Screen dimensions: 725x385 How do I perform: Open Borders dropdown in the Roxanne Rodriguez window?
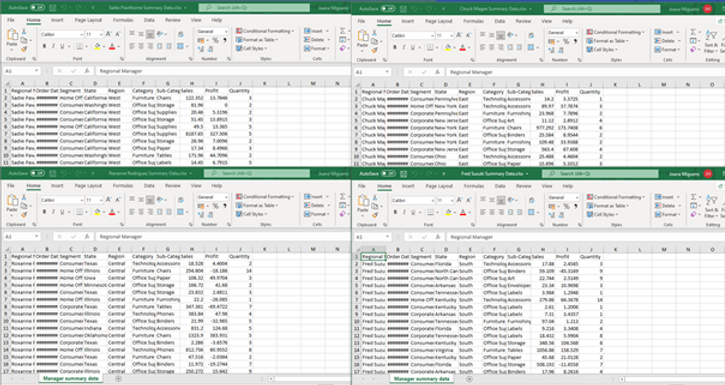(87, 212)
